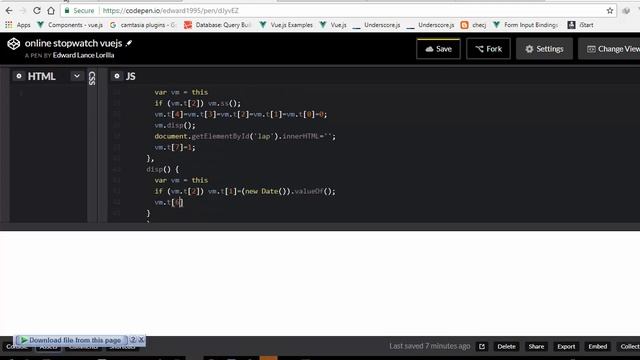Click 'Download file from this page' link
Viewport: 640px width, 360px height.
click(75, 340)
